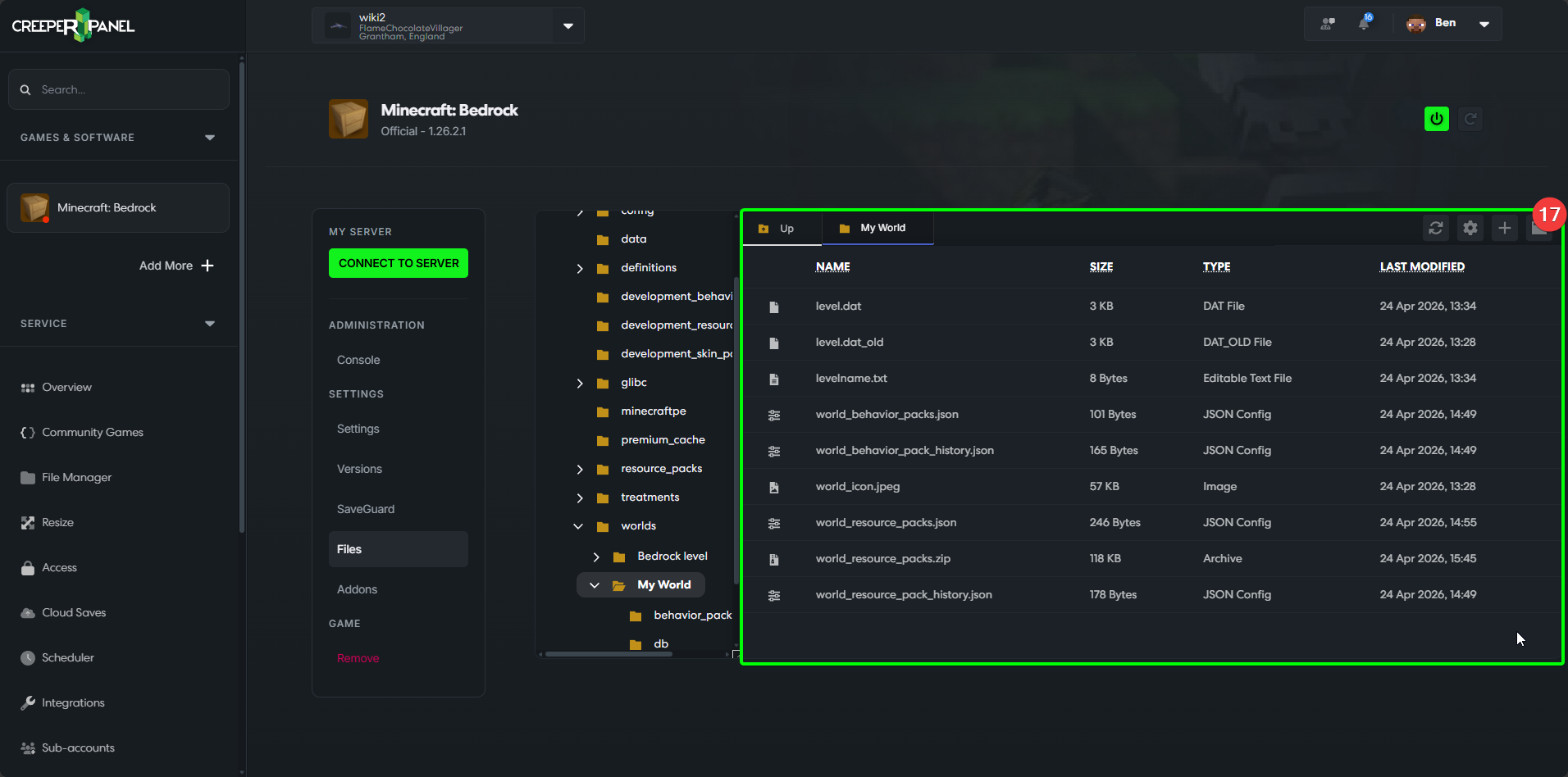The height and width of the screenshot is (777, 1568).
Task: Expand the definitions folder
Action: coord(580,268)
